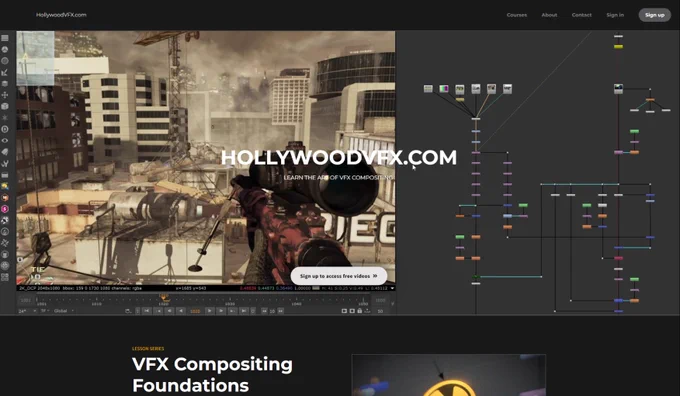Open the Particles star icon
Image resolution: width=680 pixels, height=396 pixels.
tap(5, 118)
